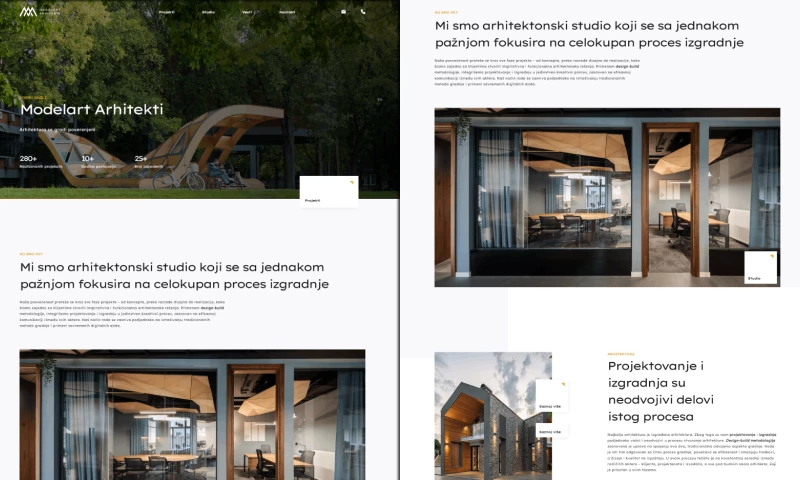
Task: Click the phone icon in header
Action: (x=363, y=12)
